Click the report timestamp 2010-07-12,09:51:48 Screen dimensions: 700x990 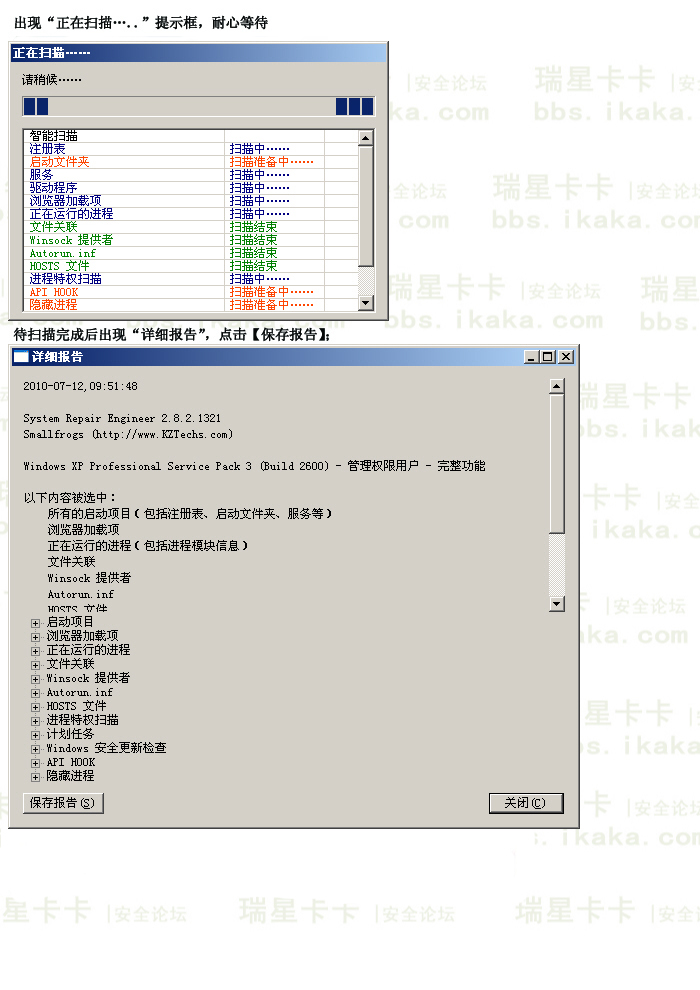[x=80, y=386]
